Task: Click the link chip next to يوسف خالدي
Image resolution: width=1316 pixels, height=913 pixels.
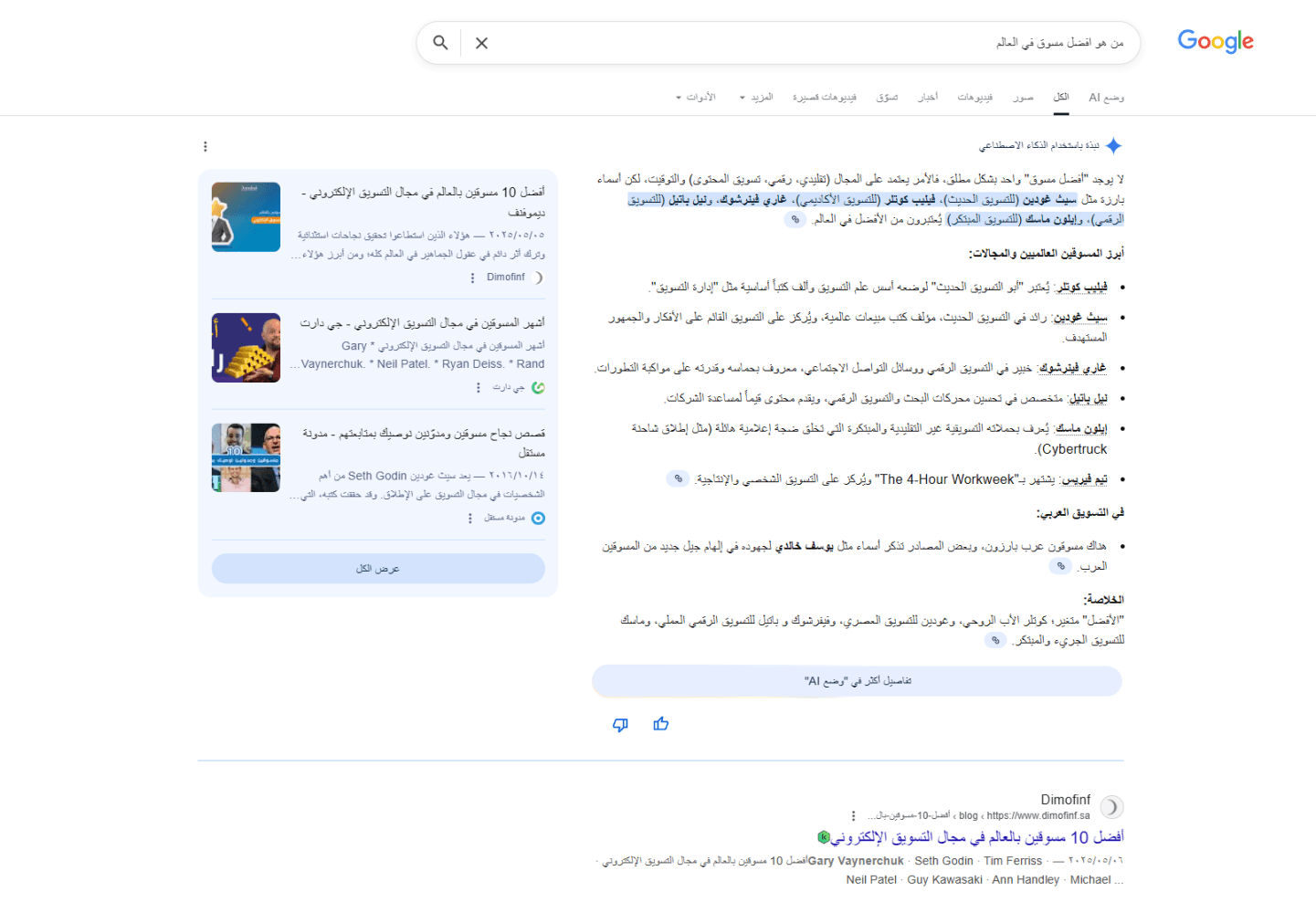Action: tap(1059, 566)
